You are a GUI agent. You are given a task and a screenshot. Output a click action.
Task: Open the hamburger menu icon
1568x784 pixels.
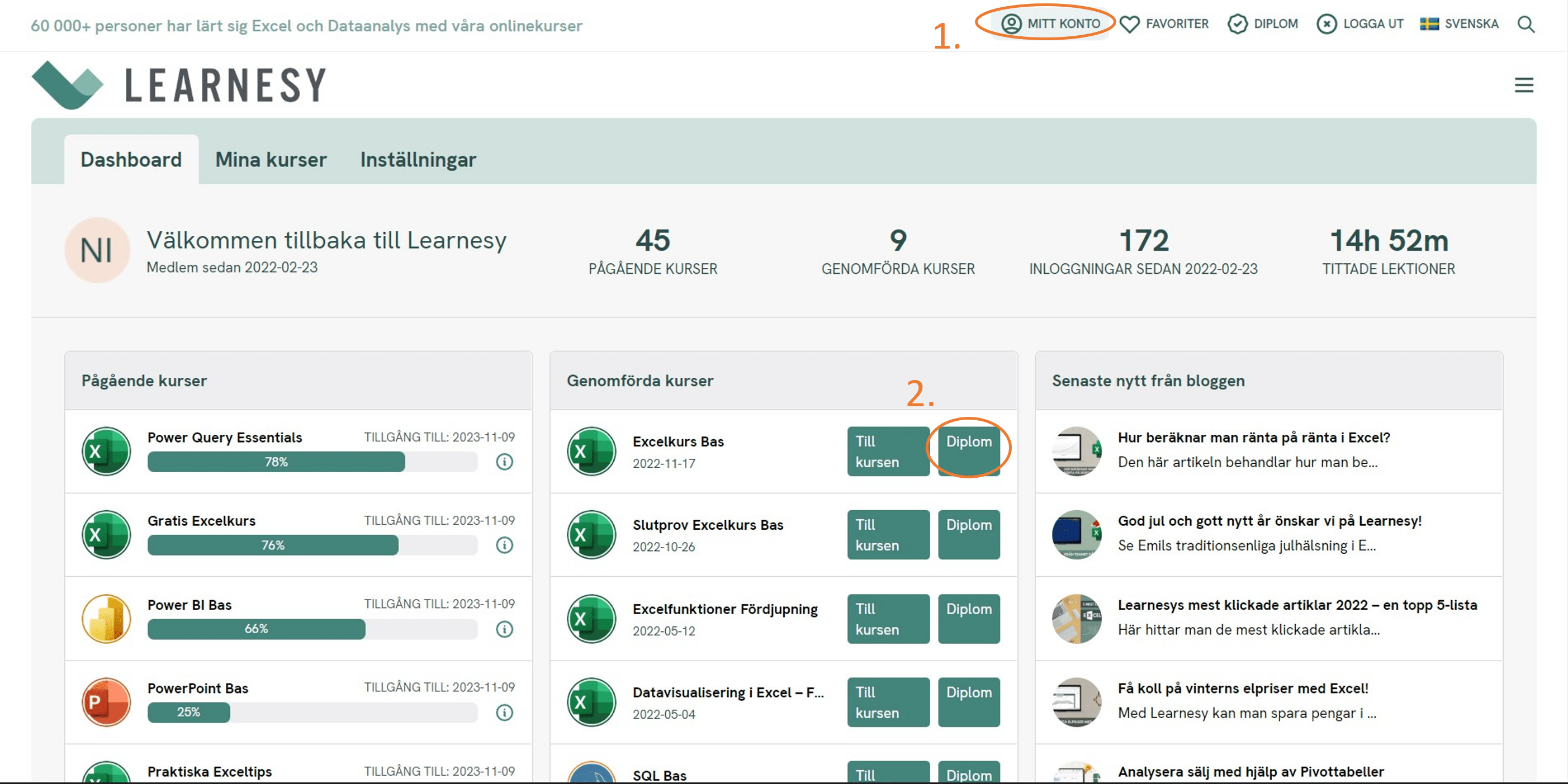(x=1524, y=85)
